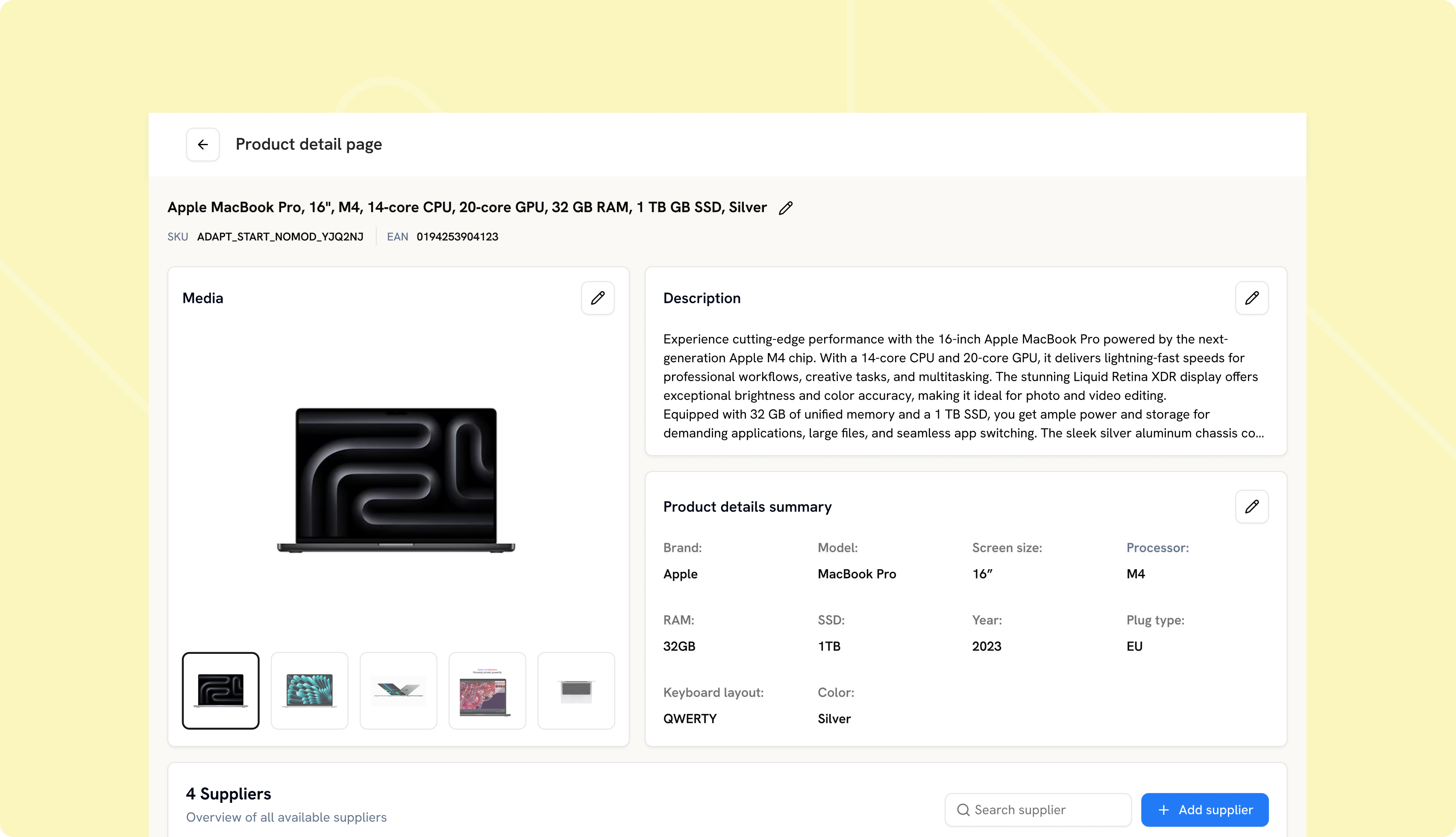This screenshot has width=1456, height=837.
Task: Click the Brand value 'Apple'
Action: (x=680, y=574)
